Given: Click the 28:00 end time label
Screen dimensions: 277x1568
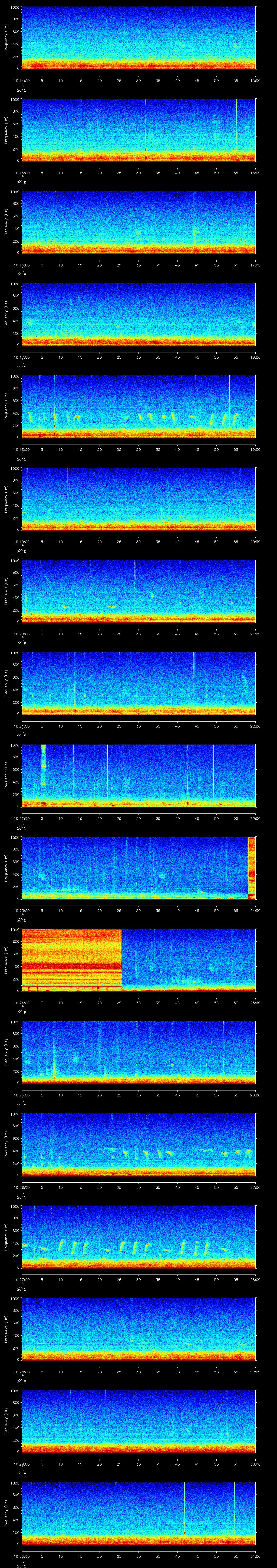Looking at the screenshot, I should point(255,1279).
